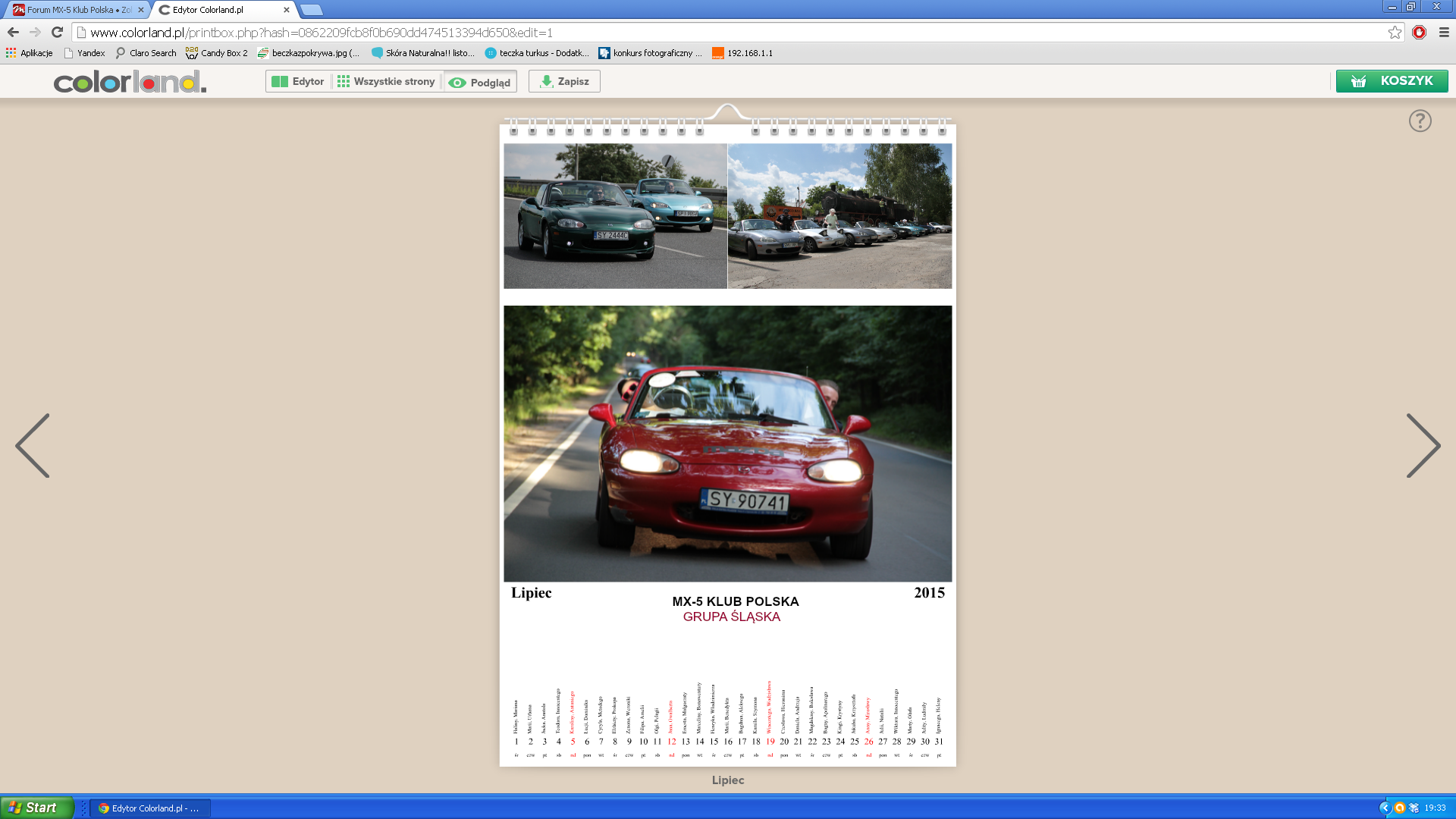Close the Forum MX-5 Klub Polska tab
1456x819 pixels.
pyautogui.click(x=140, y=10)
